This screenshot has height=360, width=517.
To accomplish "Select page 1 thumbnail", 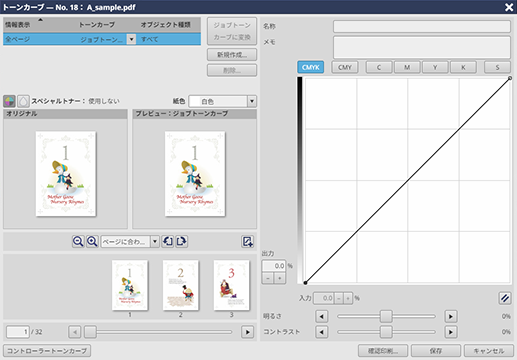I will tap(130, 285).
